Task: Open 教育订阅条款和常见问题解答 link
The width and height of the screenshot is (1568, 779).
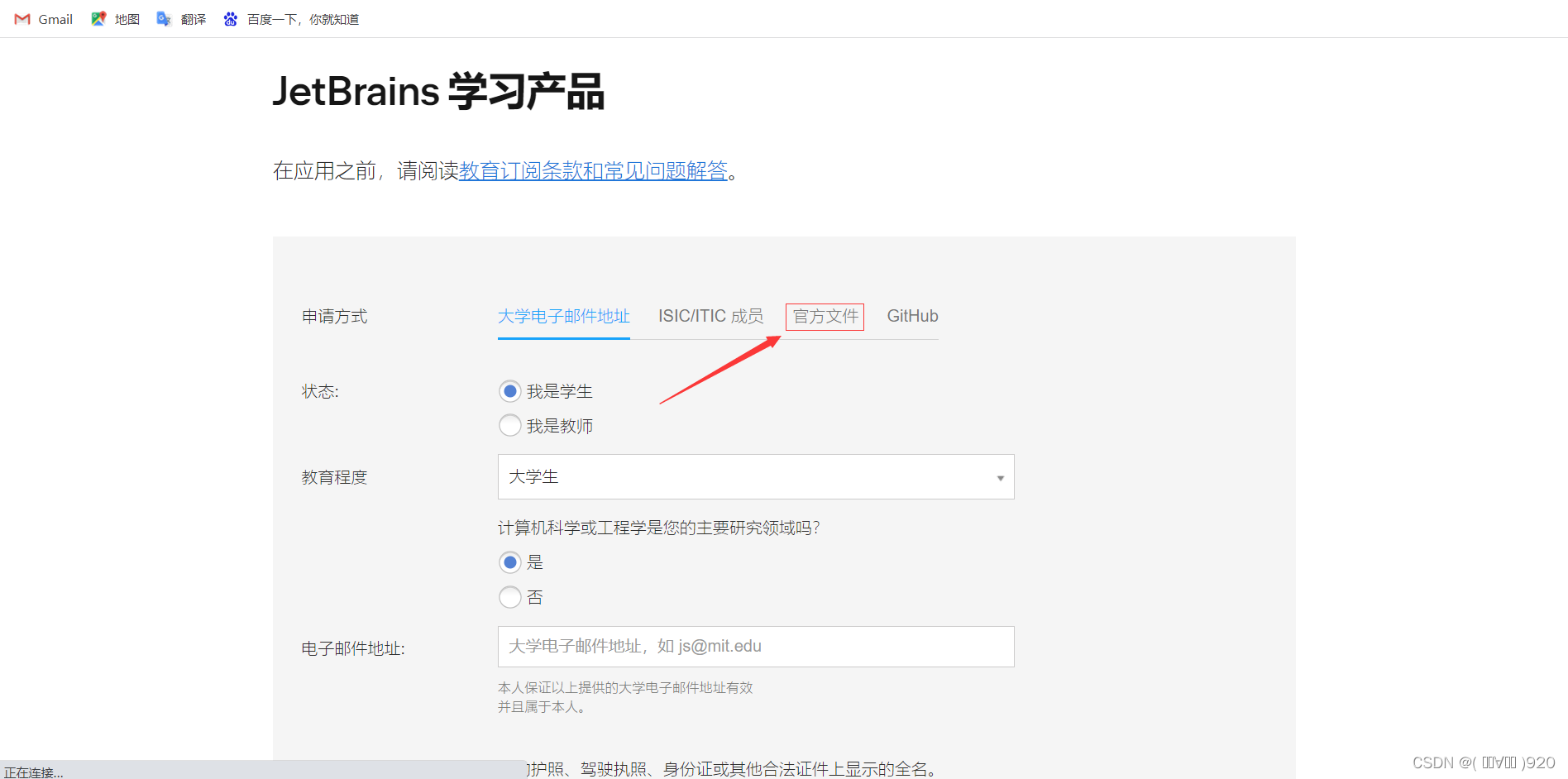Action: [x=593, y=171]
